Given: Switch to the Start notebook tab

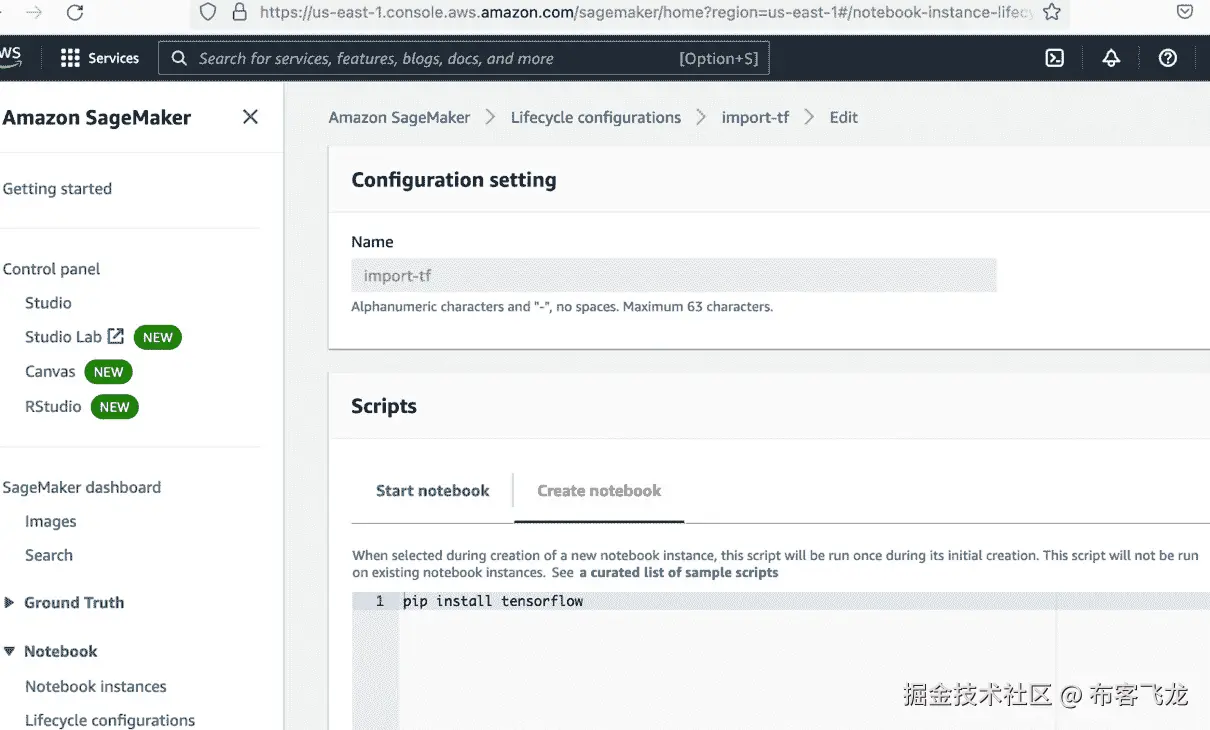Looking at the screenshot, I should [432, 491].
